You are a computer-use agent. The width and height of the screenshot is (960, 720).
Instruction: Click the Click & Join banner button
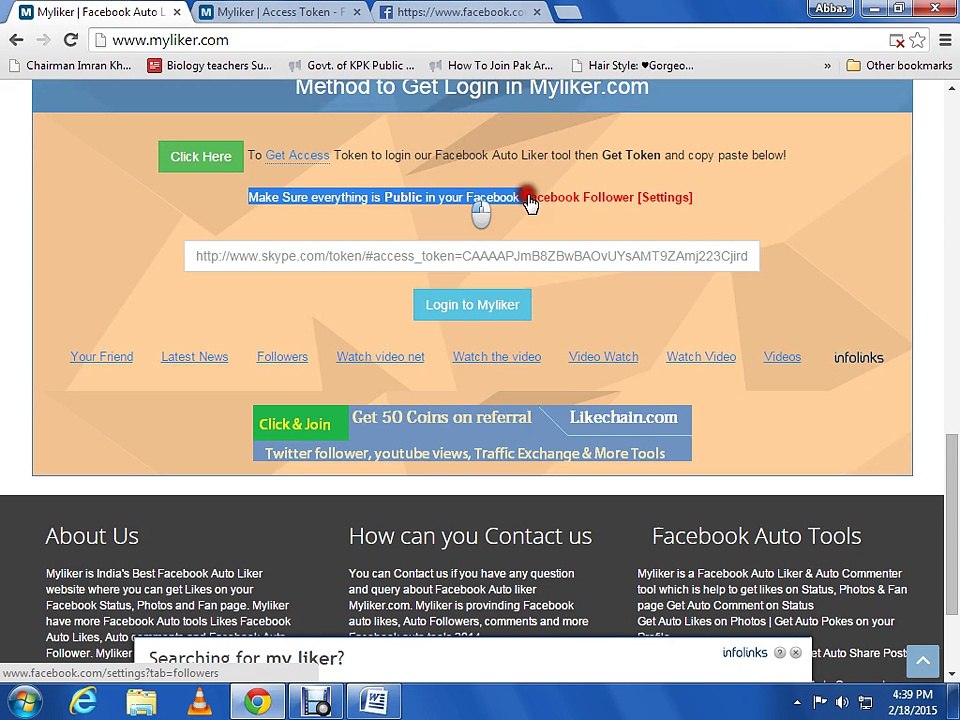(x=301, y=423)
